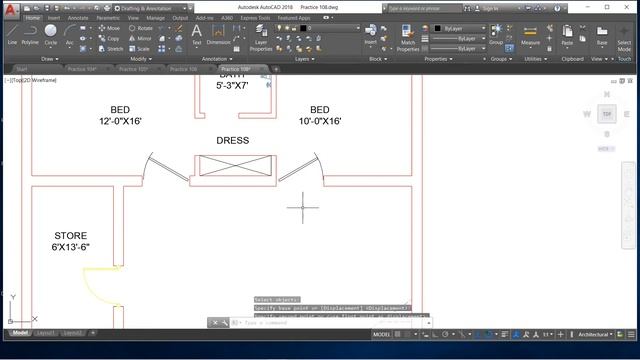
Task: Select the Group tool
Action: (x=496, y=34)
